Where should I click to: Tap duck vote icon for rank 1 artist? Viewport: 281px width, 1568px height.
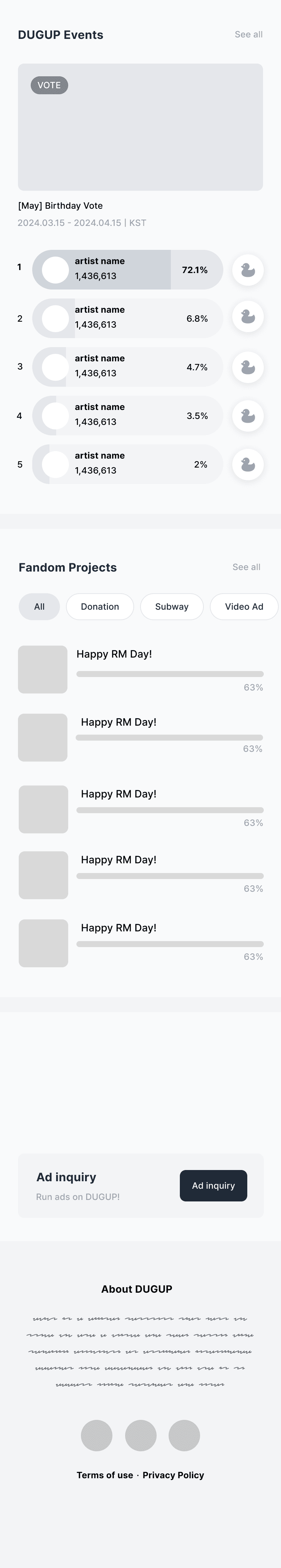click(248, 270)
